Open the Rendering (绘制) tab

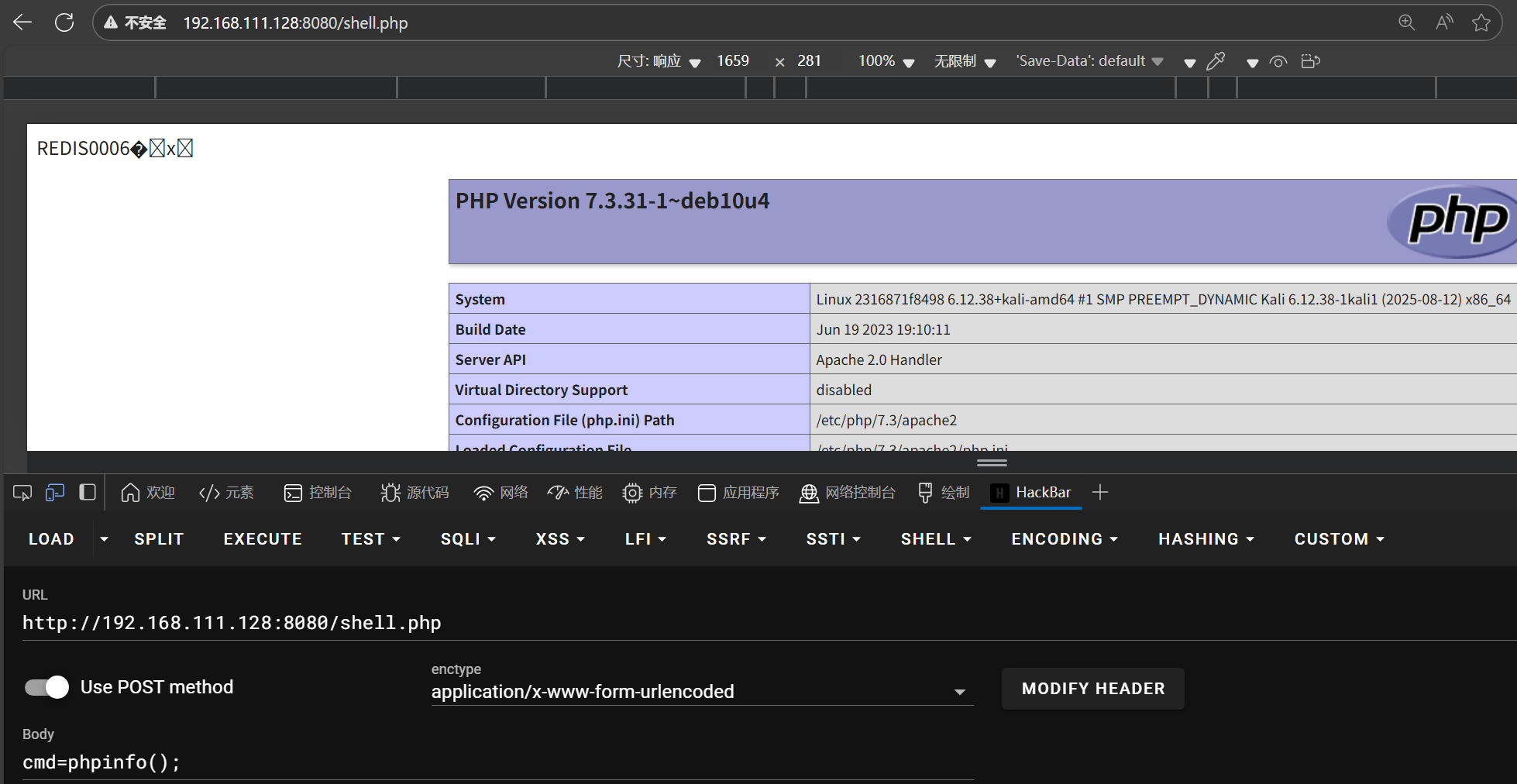click(944, 493)
